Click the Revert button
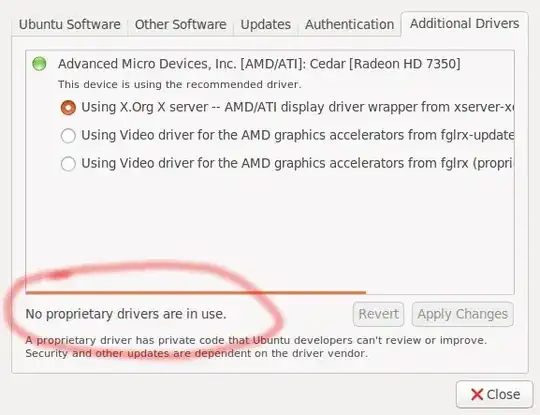 (x=378, y=314)
